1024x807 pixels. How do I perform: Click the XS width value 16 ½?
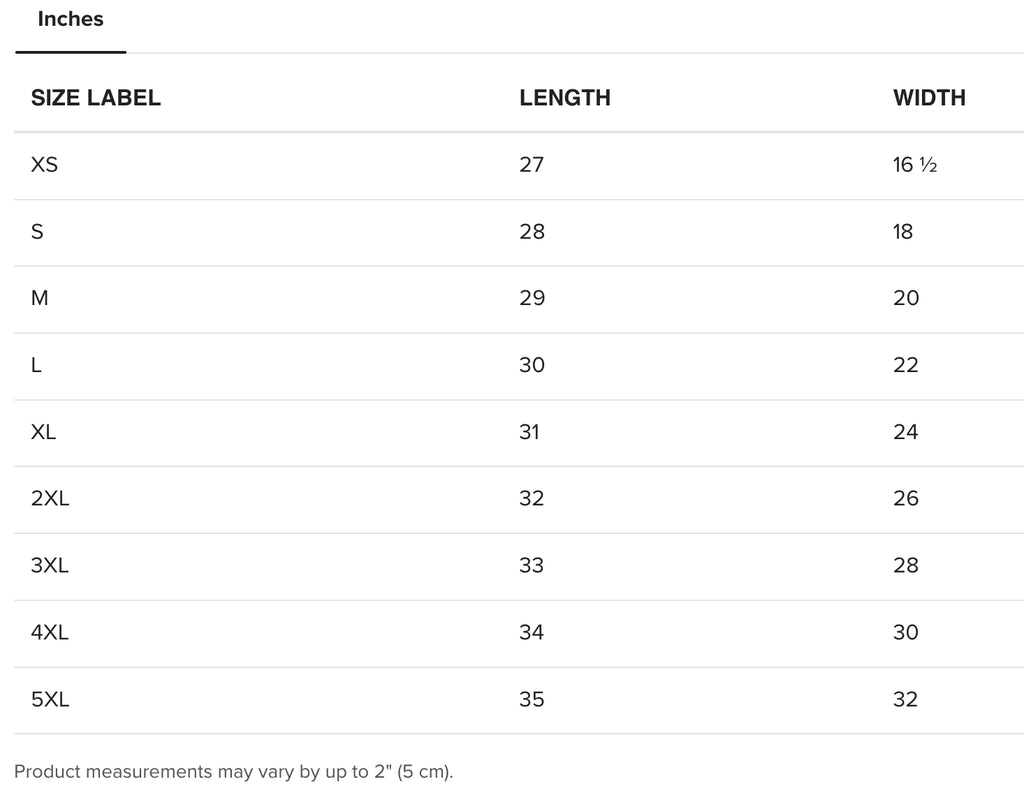tap(915, 165)
